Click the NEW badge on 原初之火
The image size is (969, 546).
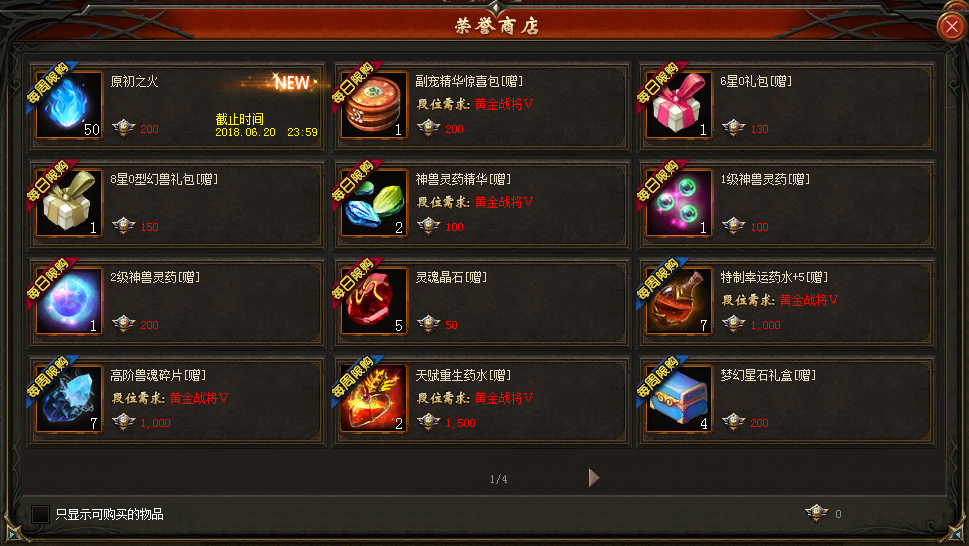click(292, 82)
